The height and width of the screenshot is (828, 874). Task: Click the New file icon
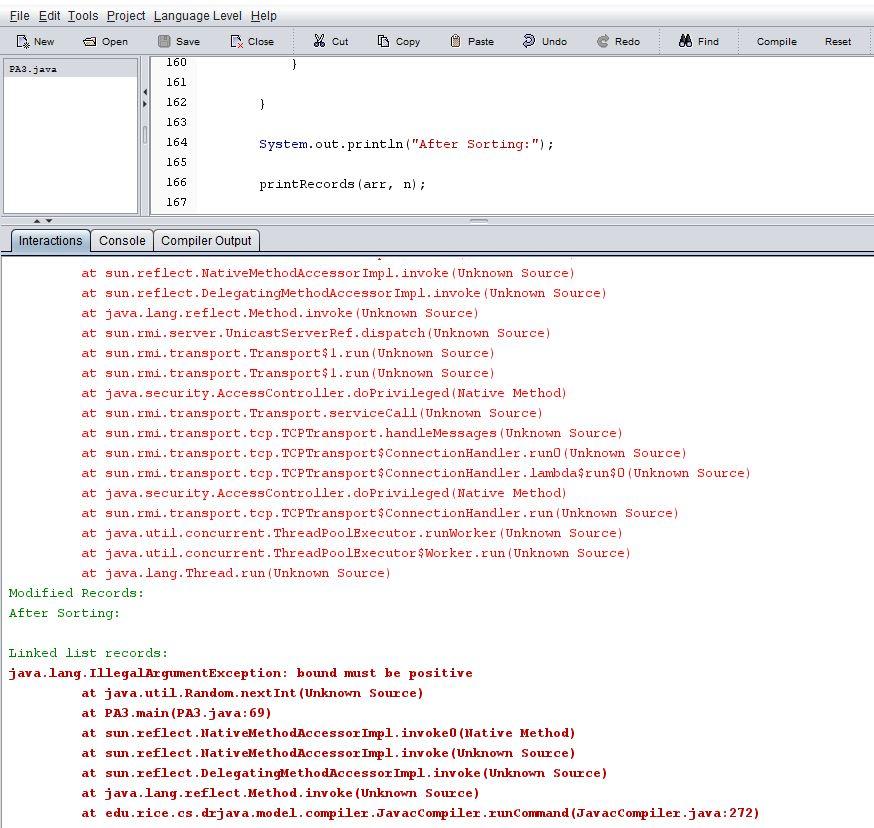[x=23, y=41]
